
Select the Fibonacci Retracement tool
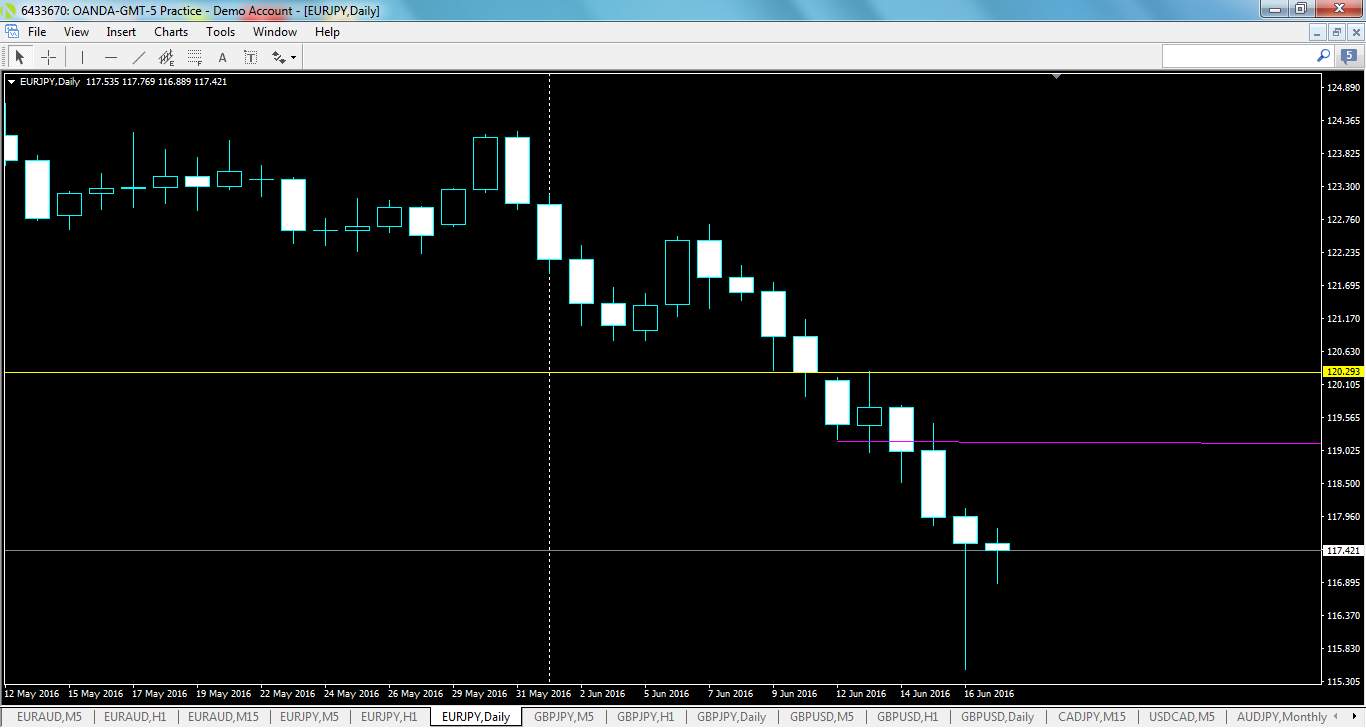193,56
